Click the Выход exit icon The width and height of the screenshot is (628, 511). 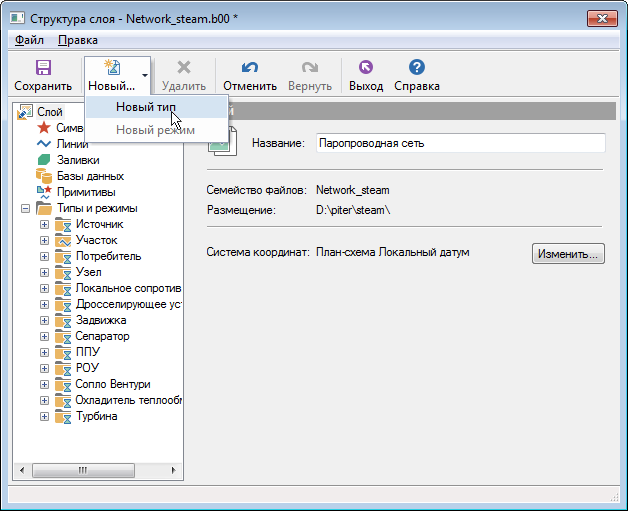click(x=365, y=68)
